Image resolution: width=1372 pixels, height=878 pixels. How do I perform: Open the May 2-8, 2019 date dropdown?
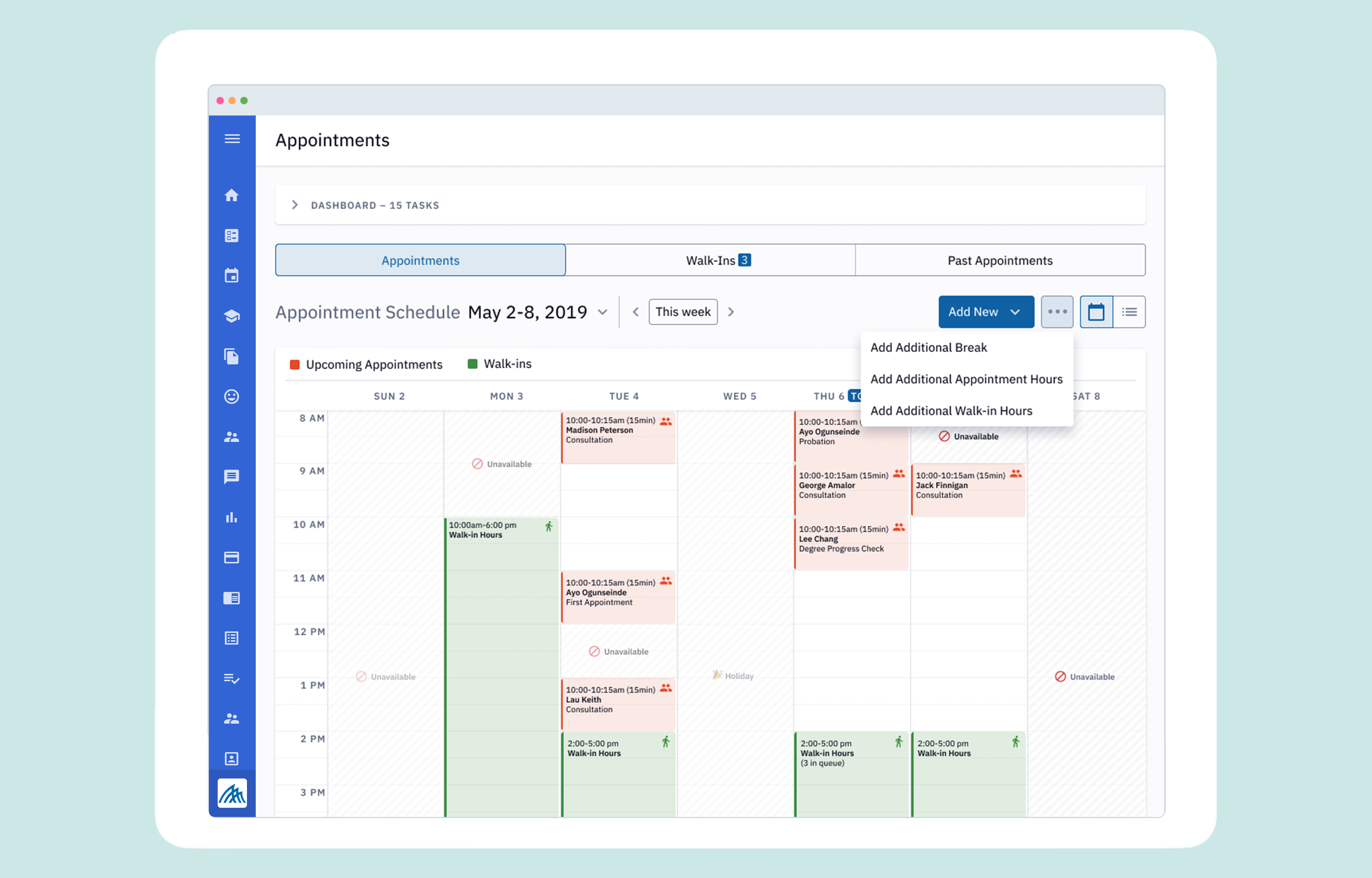point(603,312)
